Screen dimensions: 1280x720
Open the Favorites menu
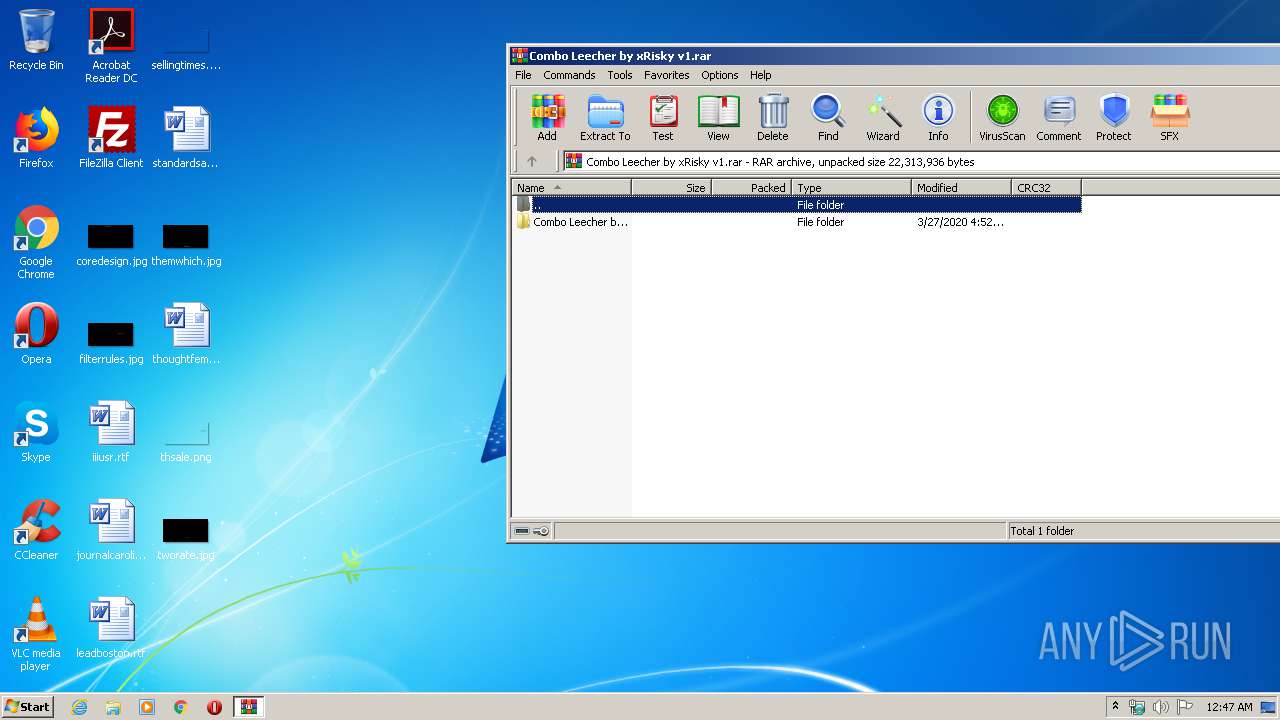click(x=667, y=75)
